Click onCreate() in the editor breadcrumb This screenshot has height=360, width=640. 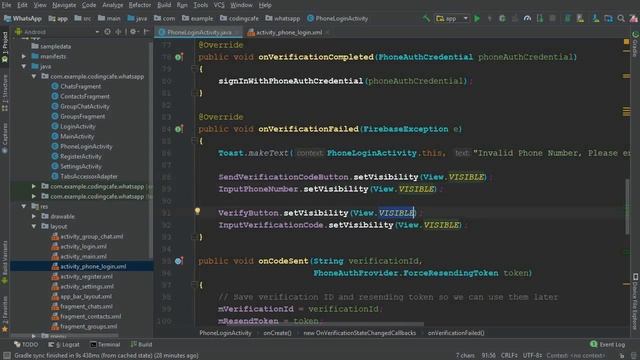[277, 333]
